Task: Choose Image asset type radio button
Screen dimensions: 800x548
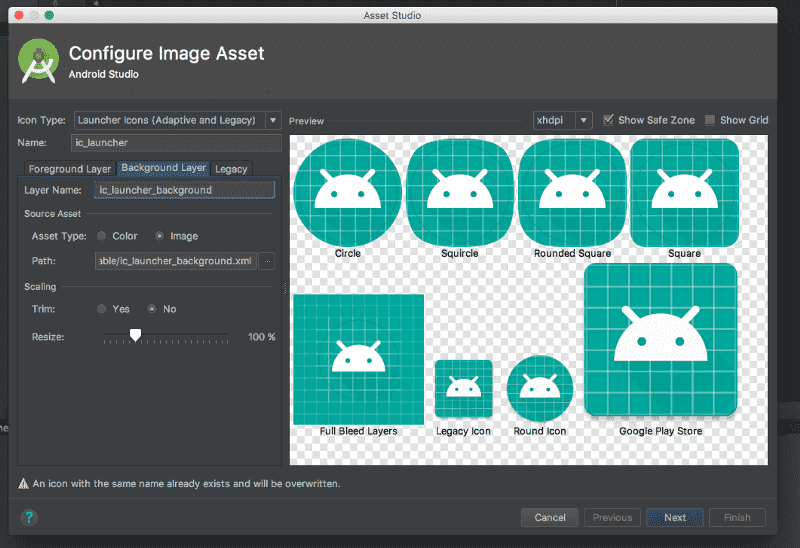Action: (160, 236)
